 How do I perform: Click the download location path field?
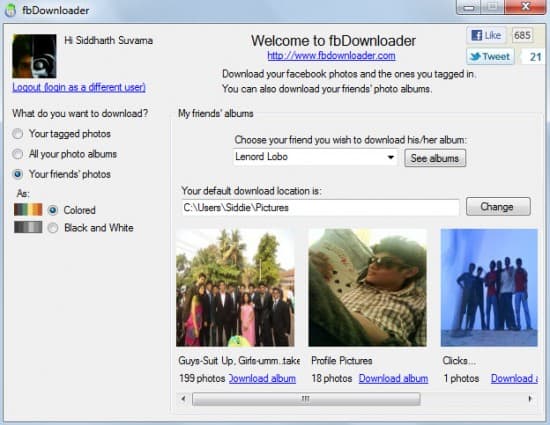coord(320,208)
